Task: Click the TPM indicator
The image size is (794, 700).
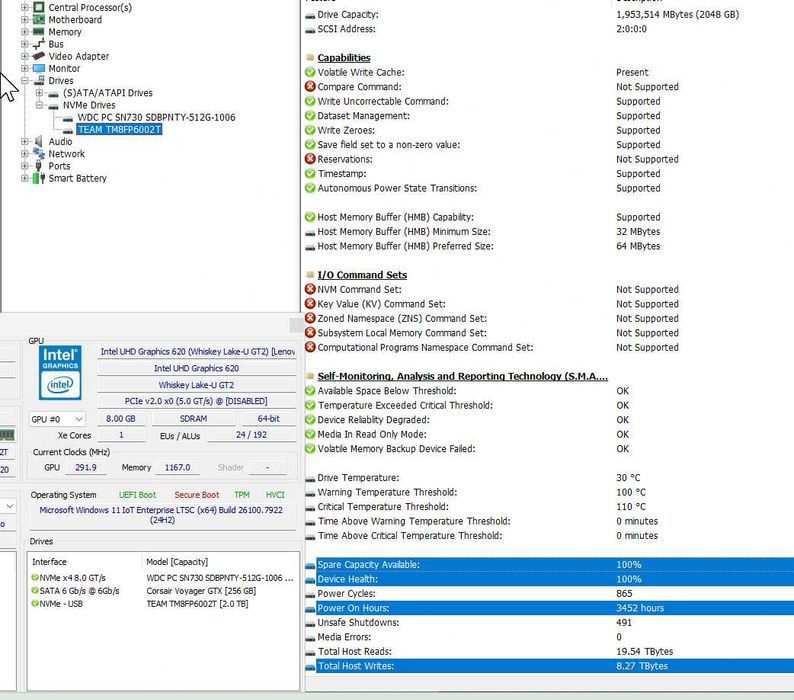Action: pos(242,495)
